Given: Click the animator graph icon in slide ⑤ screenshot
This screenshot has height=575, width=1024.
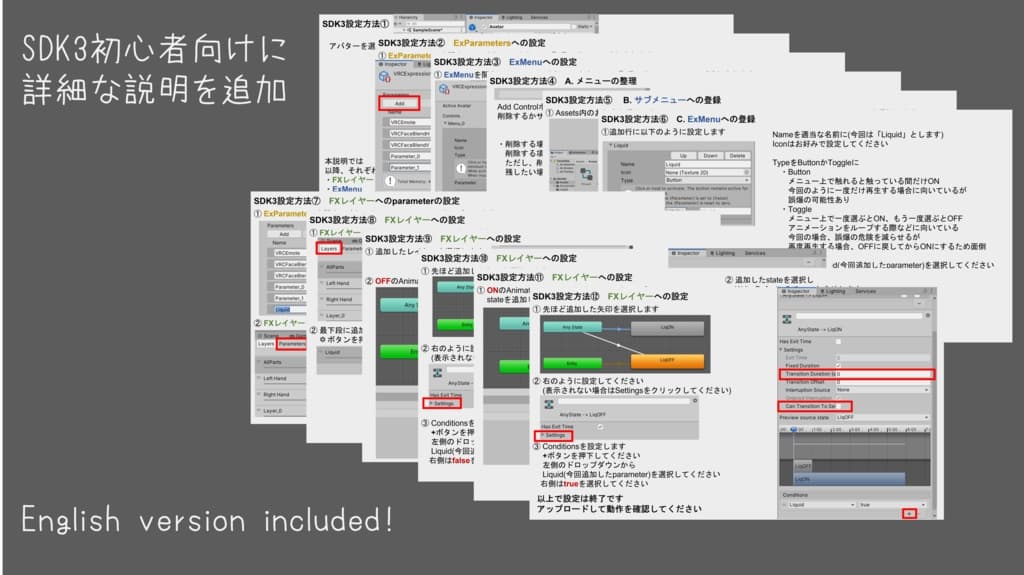Looking at the screenshot, I should point(586,174).
